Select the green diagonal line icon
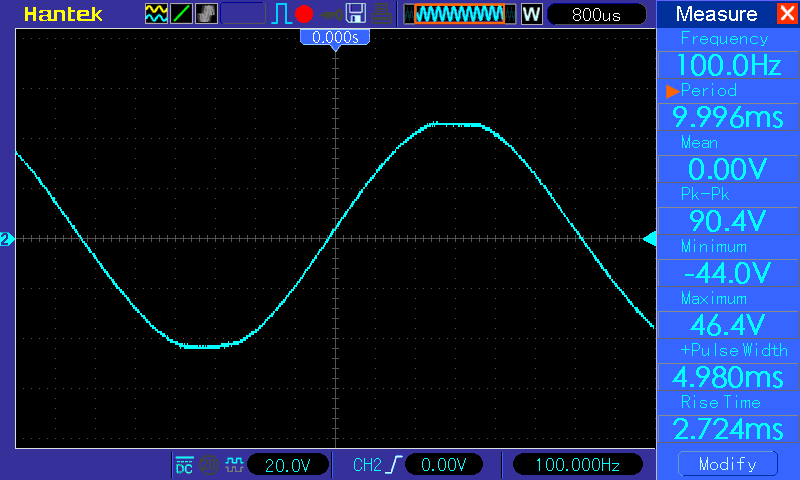The width and height of the screenshot is (800, 480). click(181, 14)
